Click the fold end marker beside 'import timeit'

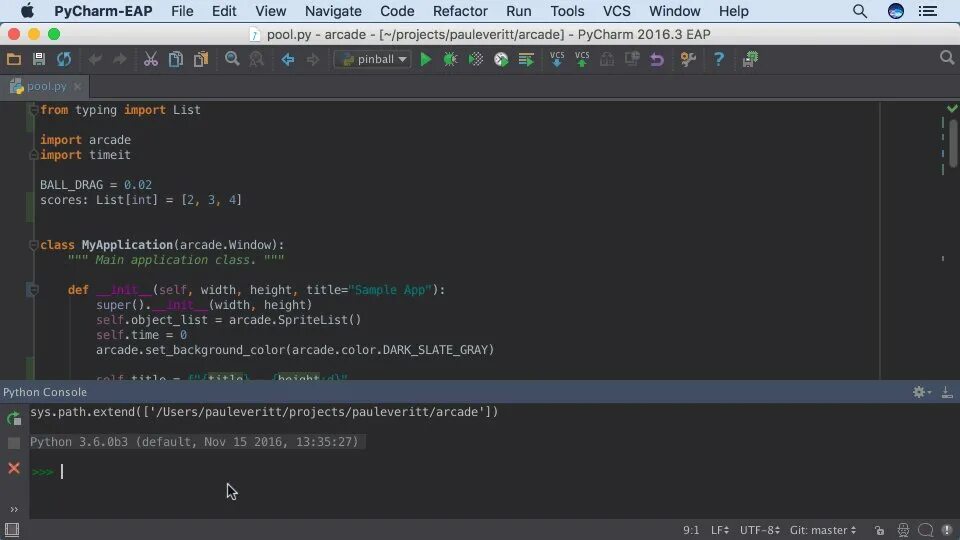tap(34, 155)
